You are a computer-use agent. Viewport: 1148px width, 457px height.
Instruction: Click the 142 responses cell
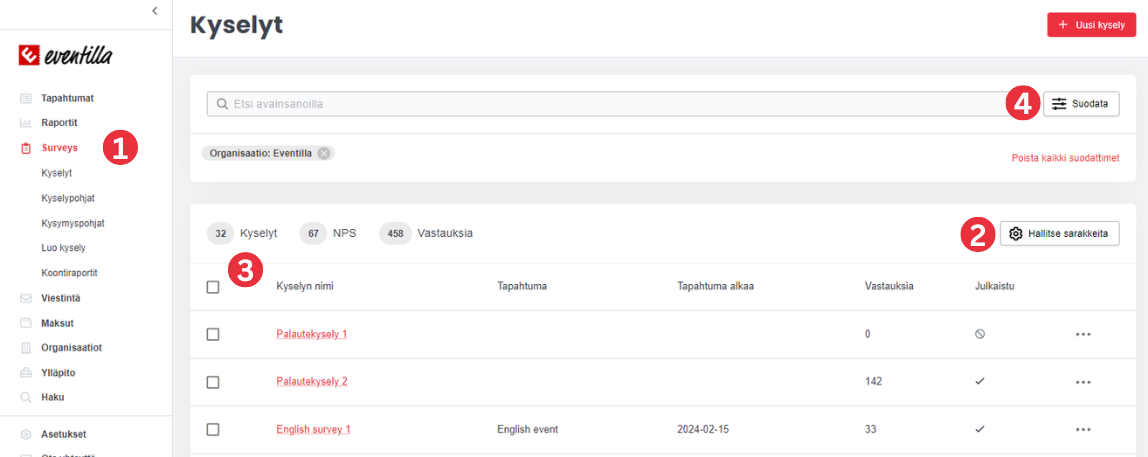873,382
